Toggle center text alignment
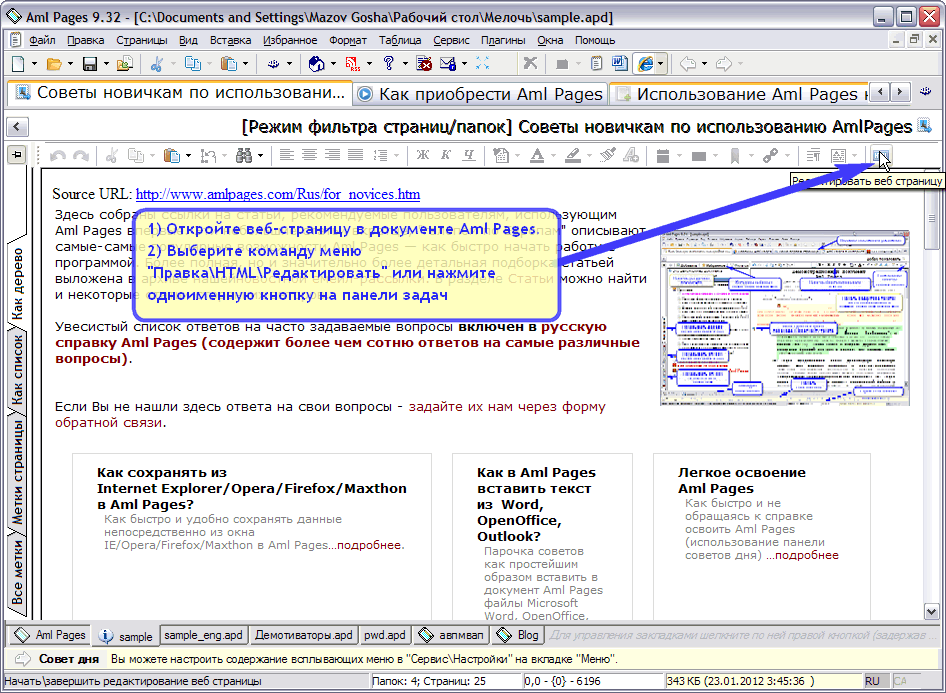946x693 pixels. [310, 156]
